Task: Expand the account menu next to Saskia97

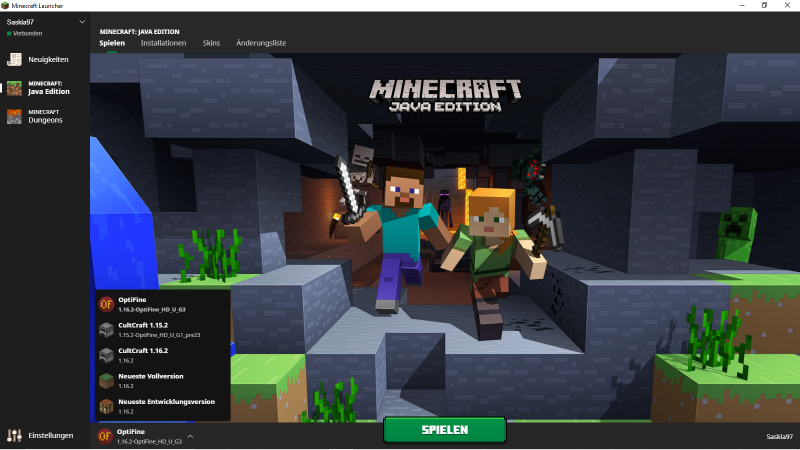Action: (82, 21)
